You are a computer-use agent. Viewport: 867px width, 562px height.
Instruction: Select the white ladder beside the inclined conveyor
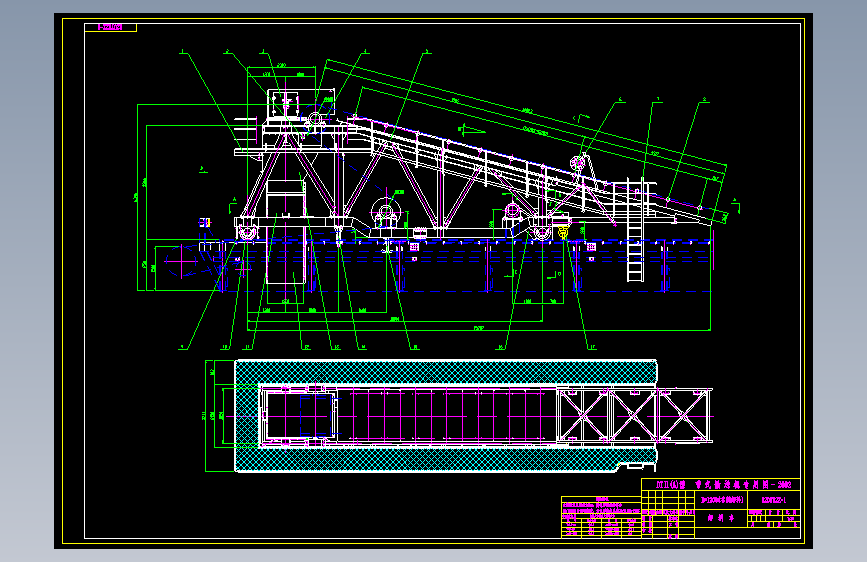pos(635,230)
